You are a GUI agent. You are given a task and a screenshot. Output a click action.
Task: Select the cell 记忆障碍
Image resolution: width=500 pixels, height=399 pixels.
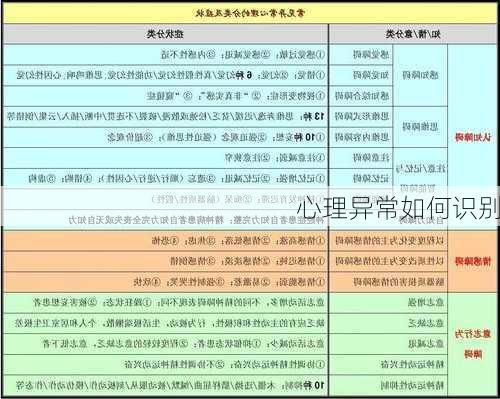point(361,178)
